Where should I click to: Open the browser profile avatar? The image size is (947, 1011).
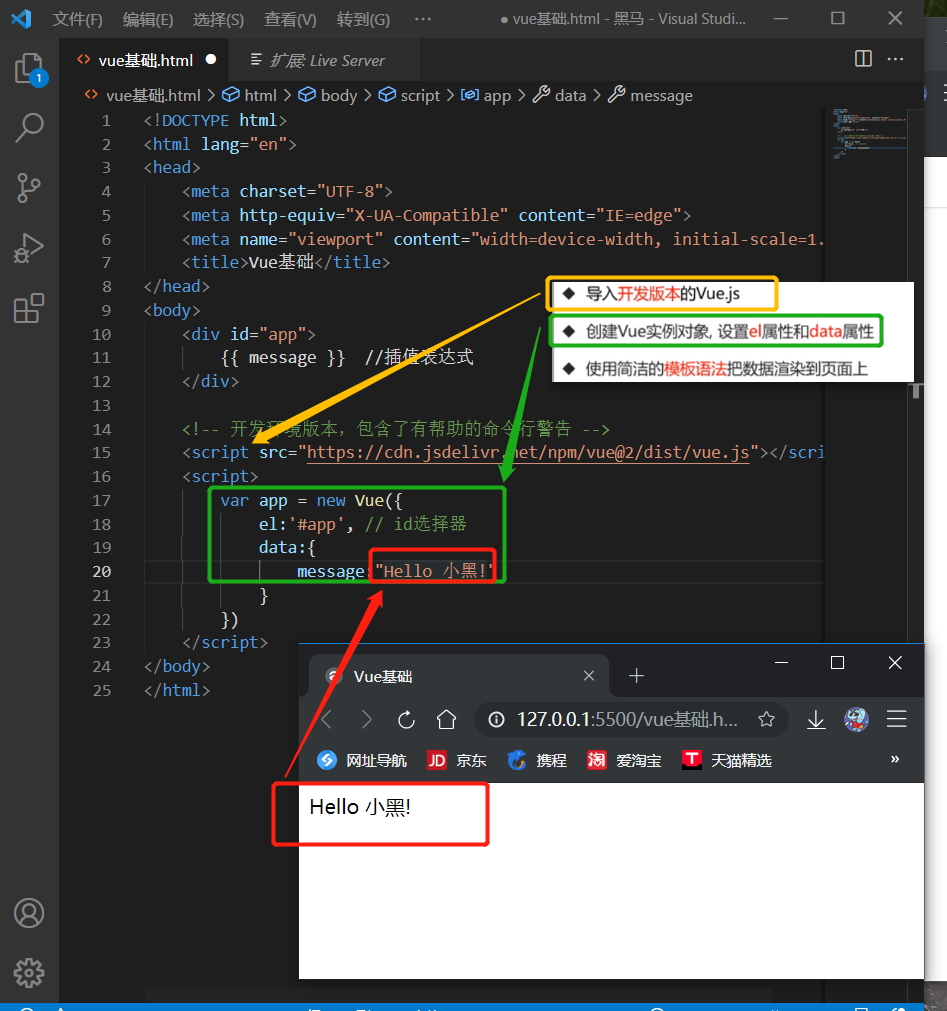[x=856, y=719]
